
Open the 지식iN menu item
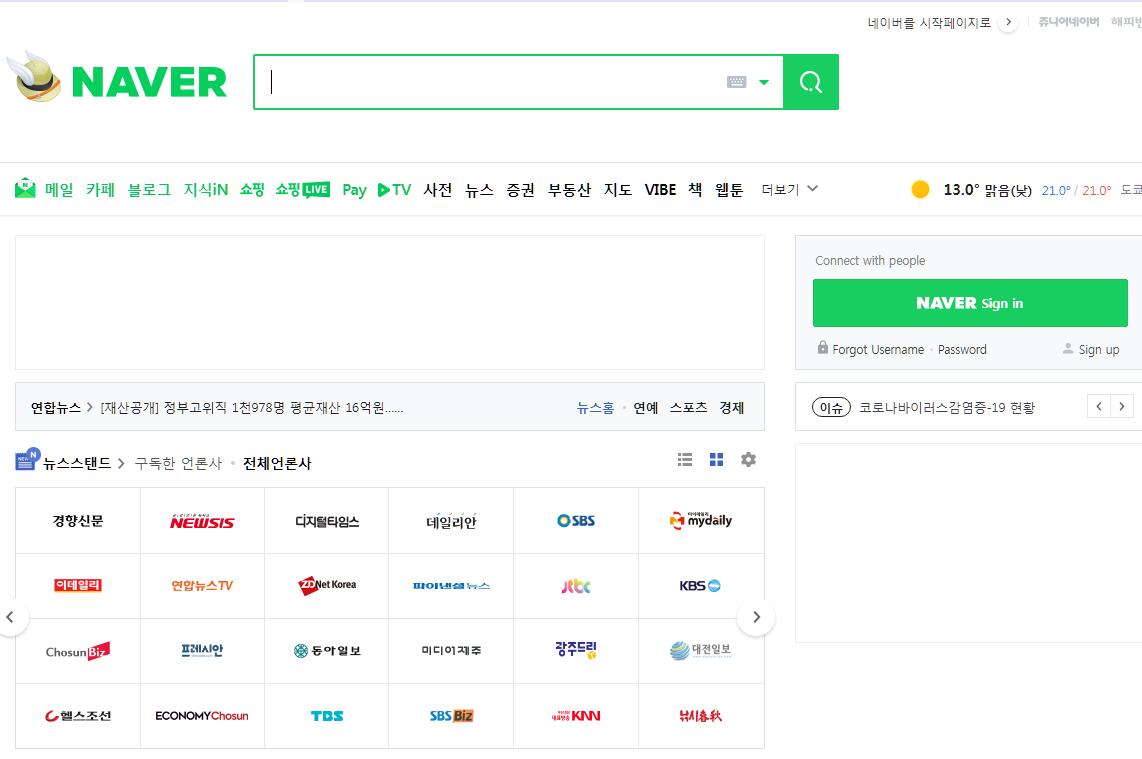point(205,190)
